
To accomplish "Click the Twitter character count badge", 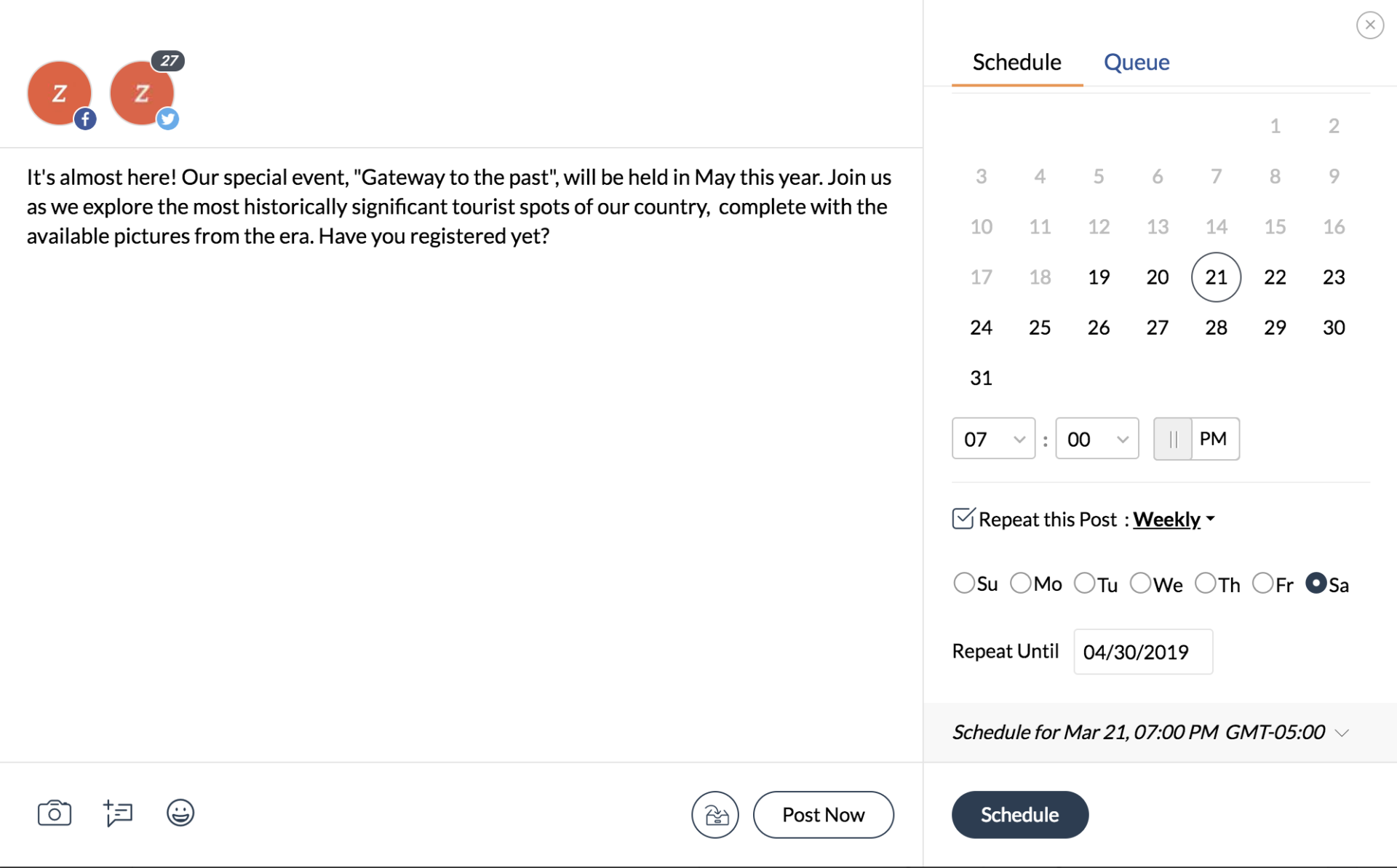I will (x=169, y=61).
